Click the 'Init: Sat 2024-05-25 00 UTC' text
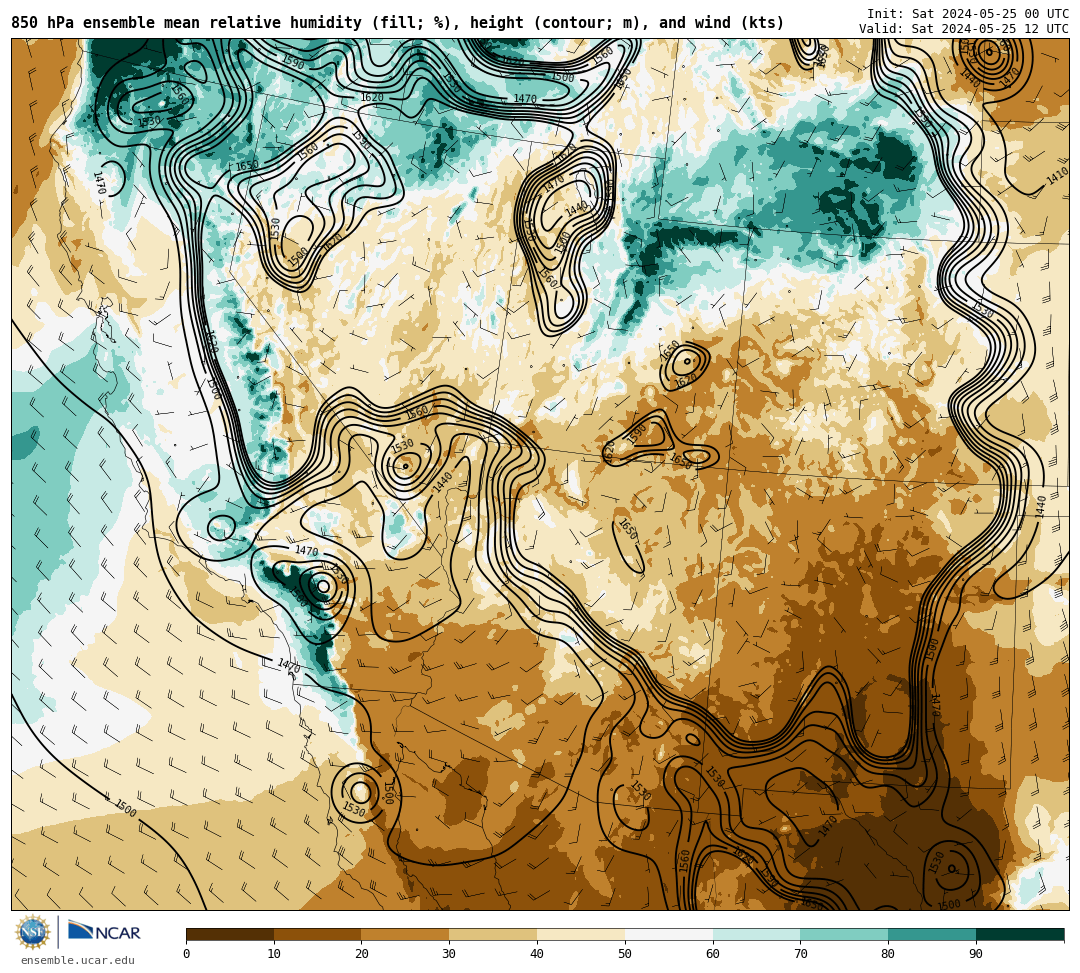This screenshot has height=973, width=1080. tap(968, 14)
